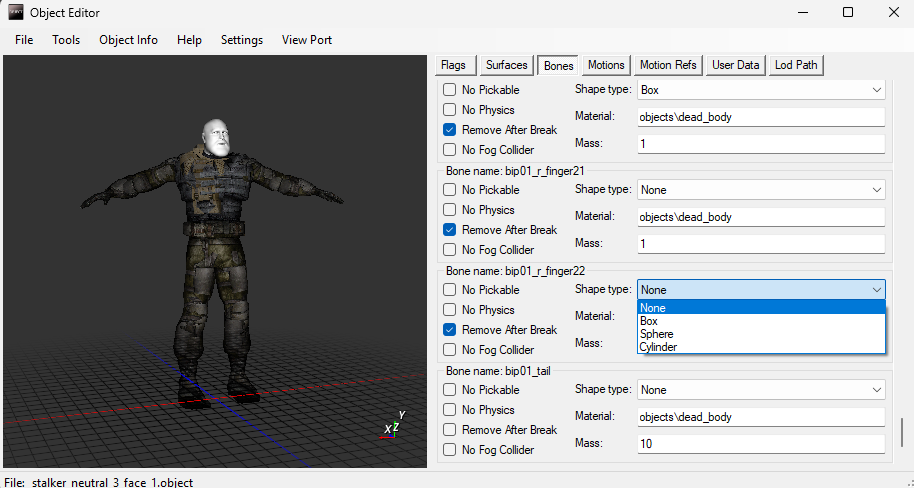Select the Flags tab
This screenshot has height=488, width=914.
tap(453, 65)
